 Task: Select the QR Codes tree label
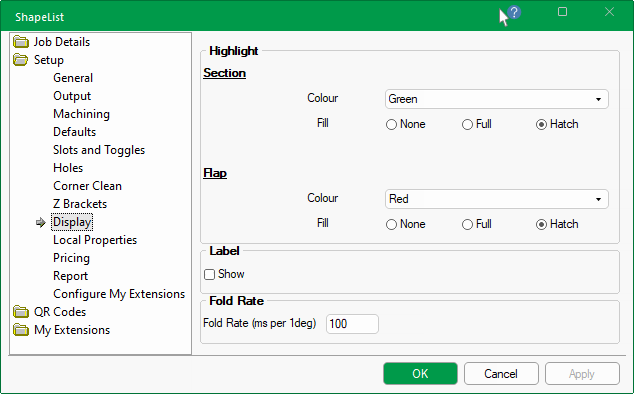[60, 312]
